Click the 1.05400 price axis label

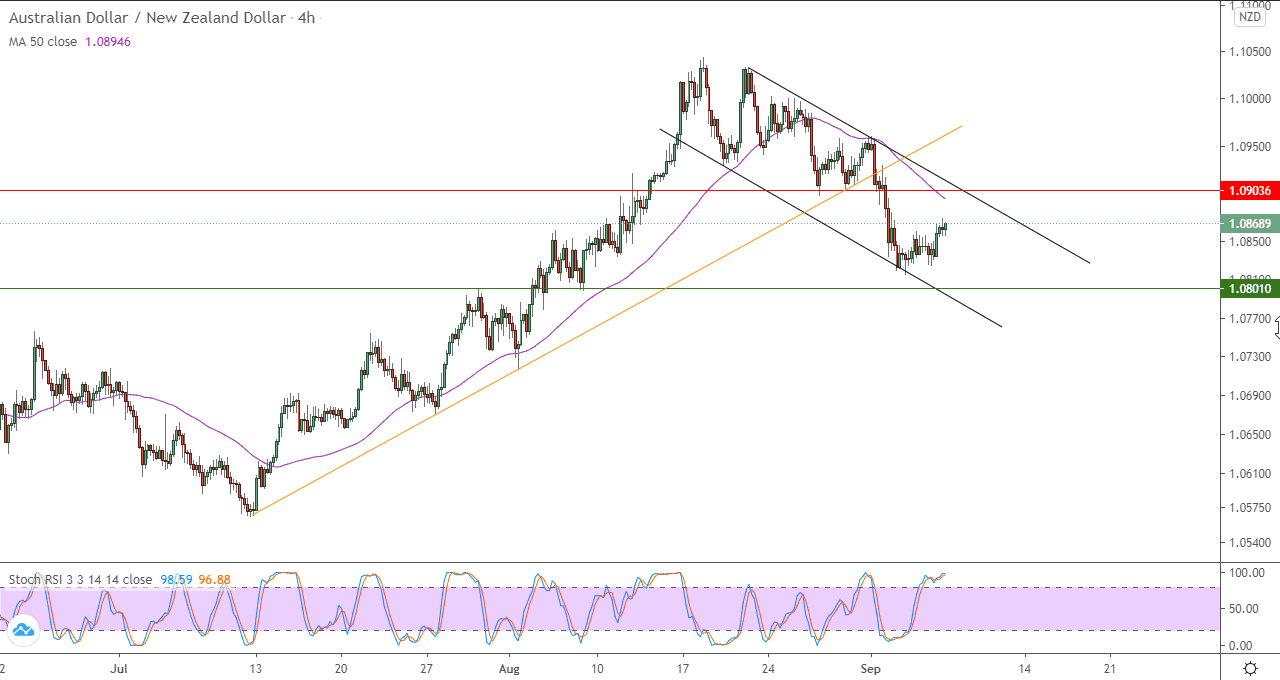pos(1251,543)
